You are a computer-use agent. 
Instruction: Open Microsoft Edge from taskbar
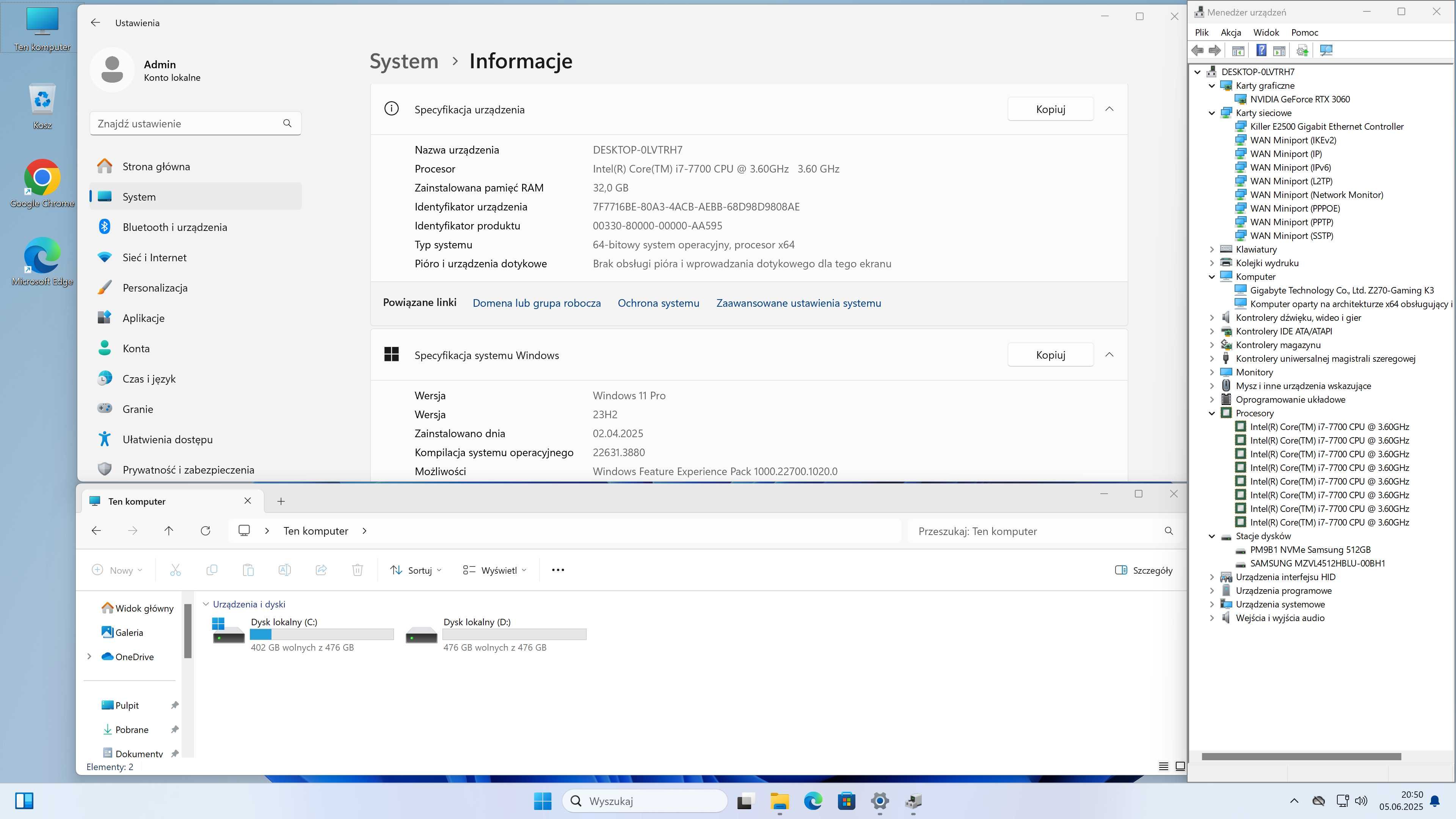click(813, 801)
